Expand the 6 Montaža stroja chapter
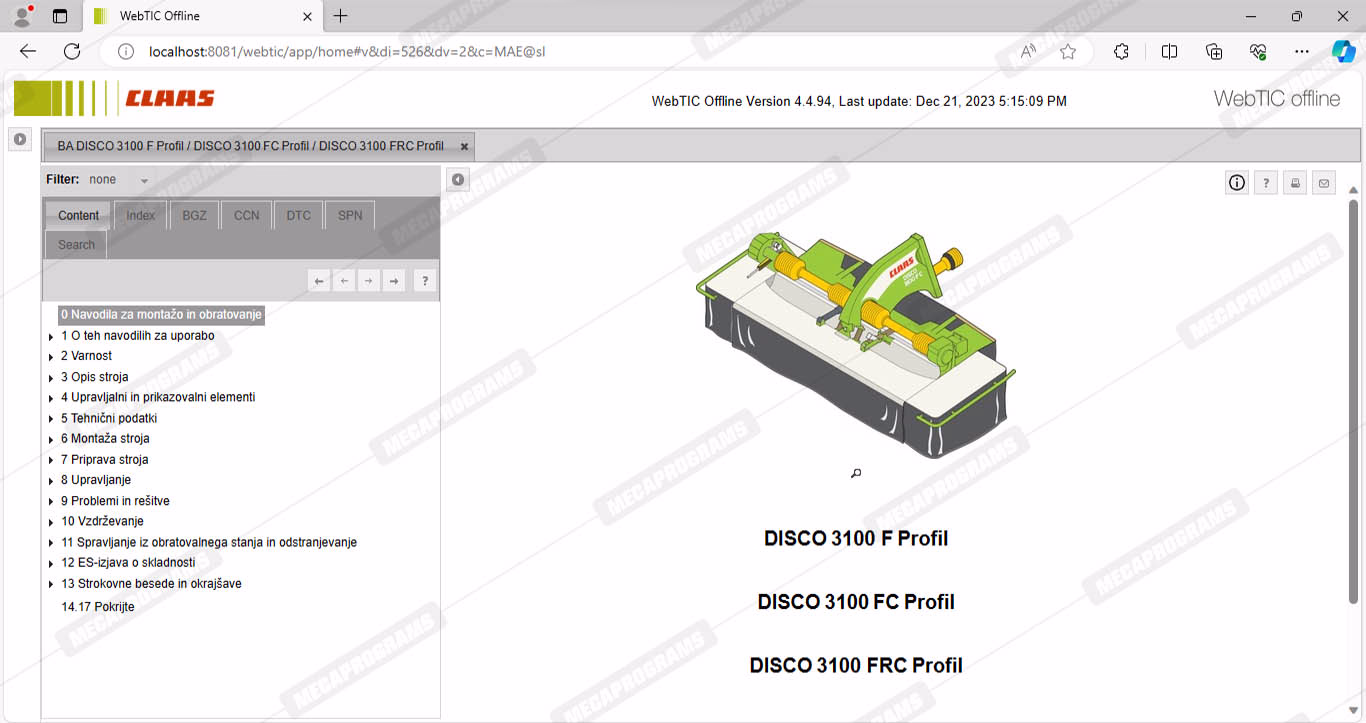This screenshot has height=723, width=1366. coord(51,440)
